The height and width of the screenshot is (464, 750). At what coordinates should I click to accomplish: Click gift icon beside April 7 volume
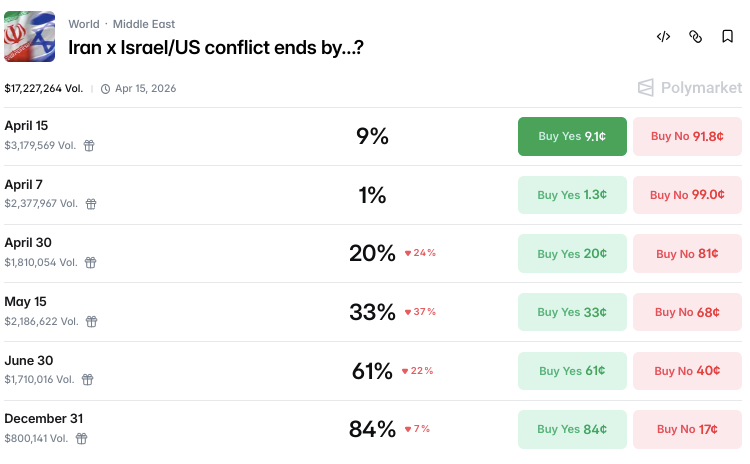91,204
